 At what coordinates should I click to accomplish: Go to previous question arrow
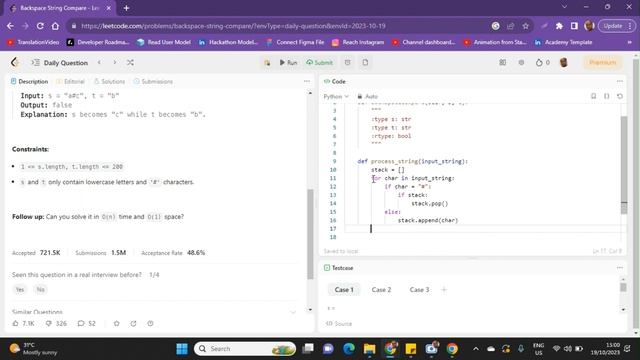pyautogui.click(x=99, y=62)
